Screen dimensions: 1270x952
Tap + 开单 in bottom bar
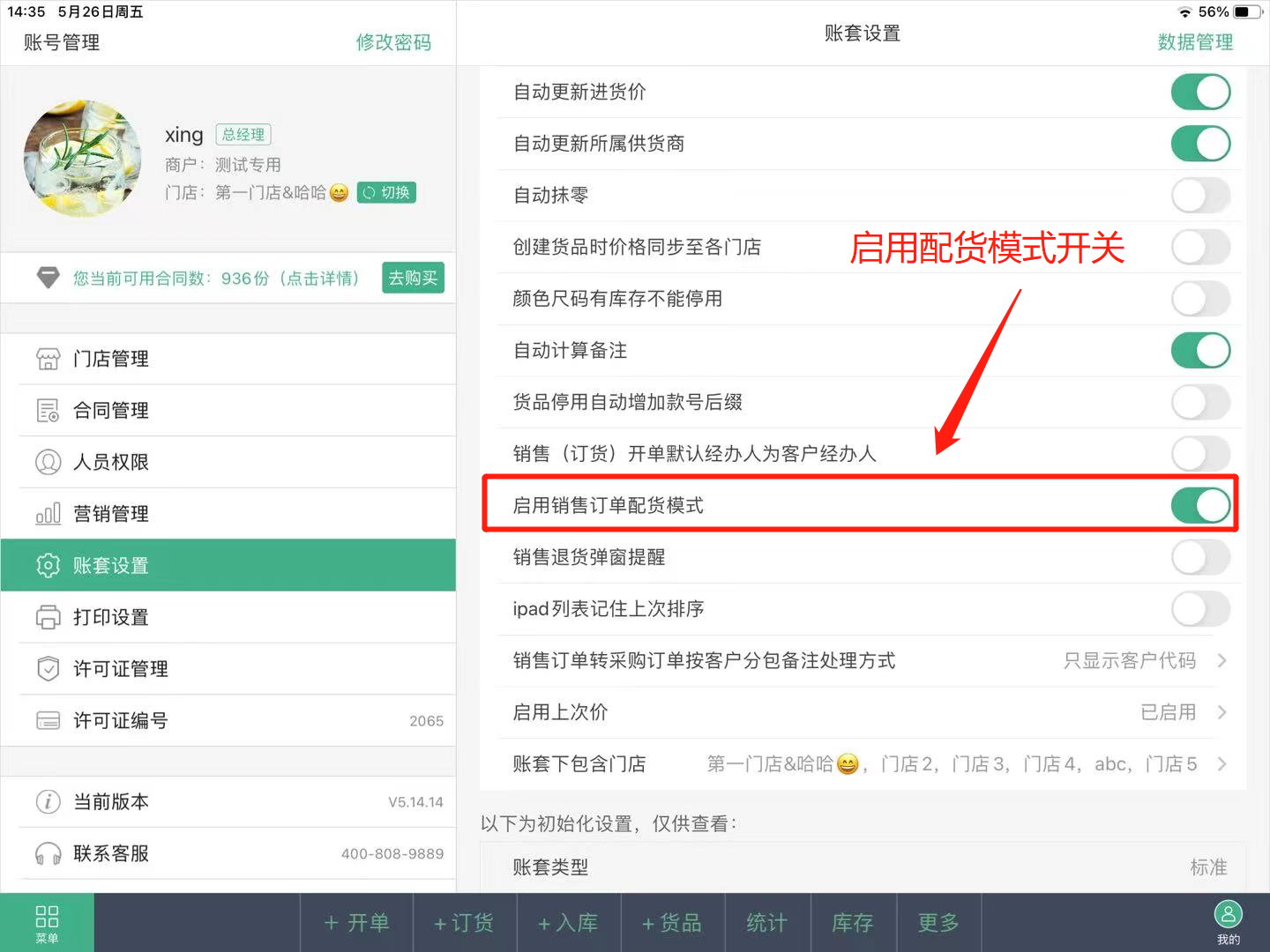[x=356, y=923]
